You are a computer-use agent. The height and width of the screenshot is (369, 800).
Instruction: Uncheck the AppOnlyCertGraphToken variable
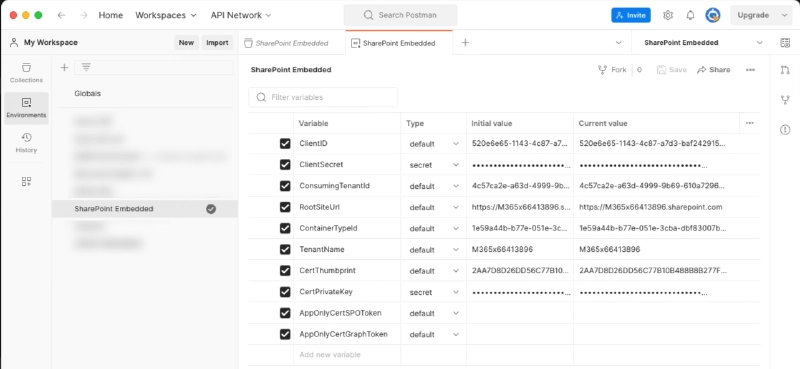pos(285,334)
